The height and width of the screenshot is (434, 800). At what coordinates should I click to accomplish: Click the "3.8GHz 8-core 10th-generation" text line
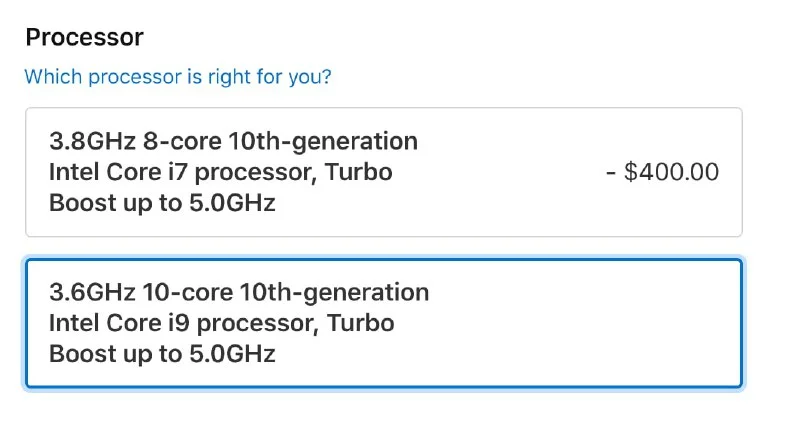233,141
